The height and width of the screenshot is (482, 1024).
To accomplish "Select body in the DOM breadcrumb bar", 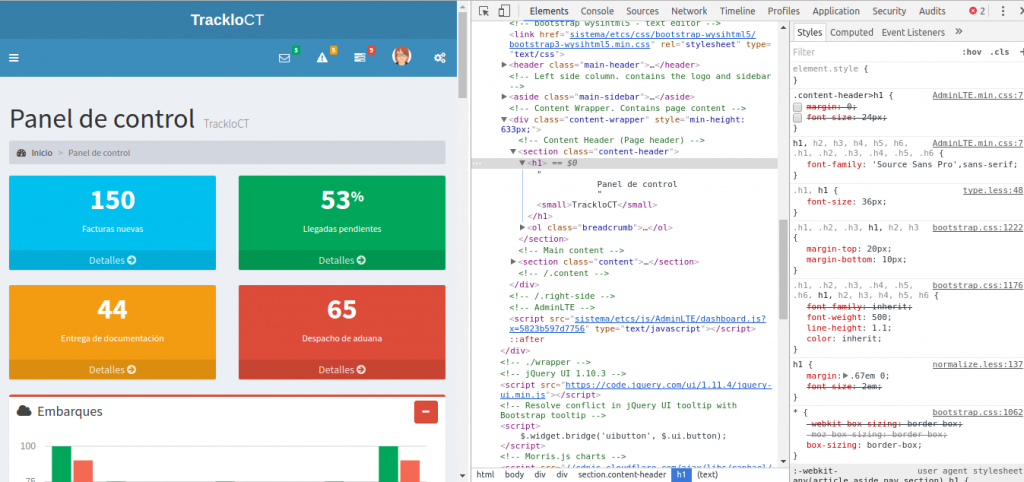I will 515,475.
